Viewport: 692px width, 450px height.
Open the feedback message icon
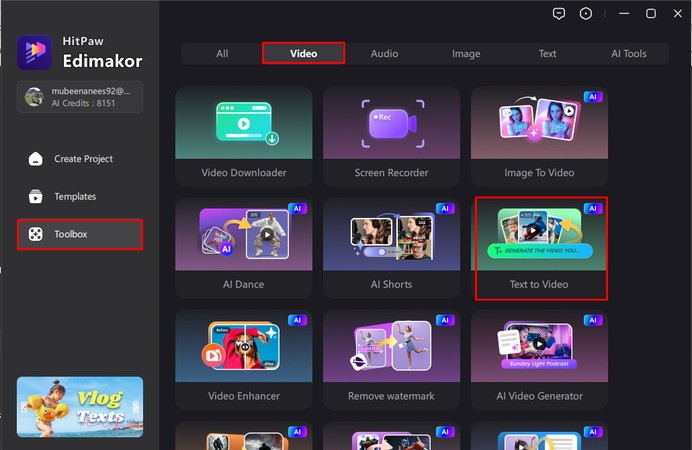pyautogui.click(x=559, y=14)
